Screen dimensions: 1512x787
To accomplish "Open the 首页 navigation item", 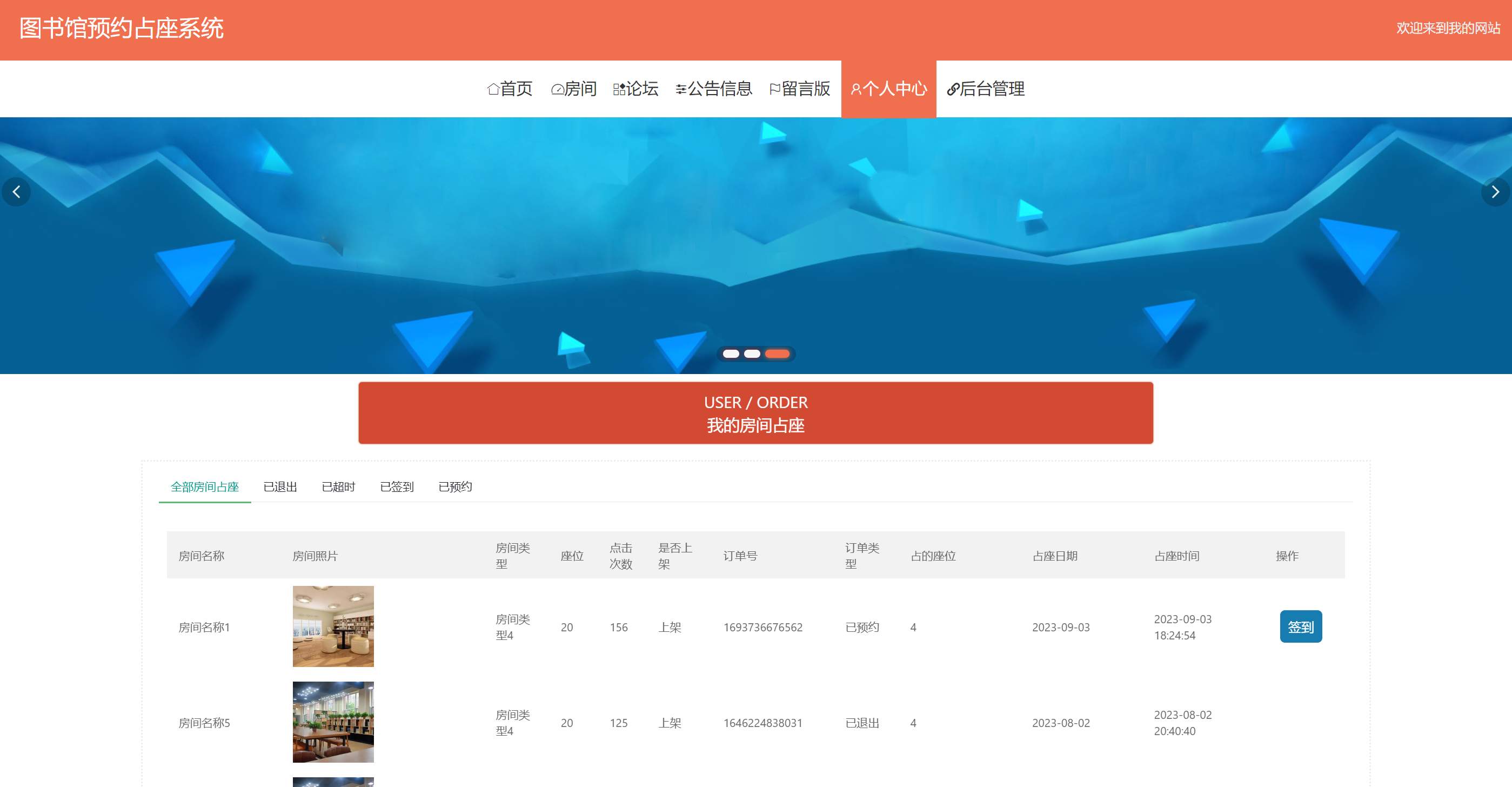I will pos(510,89).
